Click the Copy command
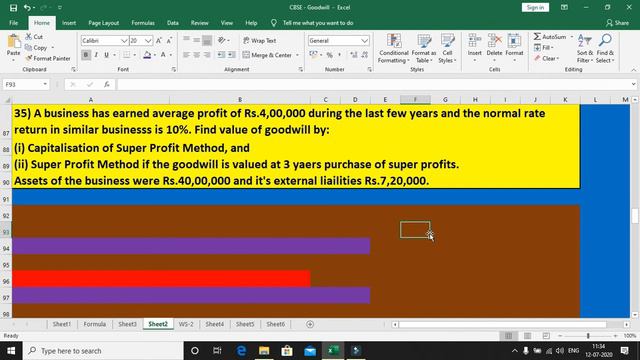This screenshot has width=640, height=360. (37, 47)
